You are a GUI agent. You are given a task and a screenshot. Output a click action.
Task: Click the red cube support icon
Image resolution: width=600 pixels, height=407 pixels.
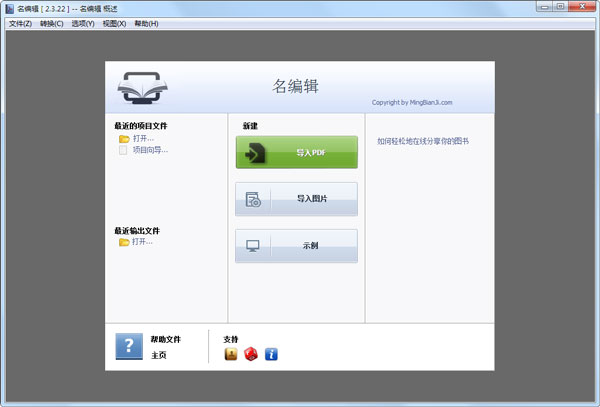251,354
